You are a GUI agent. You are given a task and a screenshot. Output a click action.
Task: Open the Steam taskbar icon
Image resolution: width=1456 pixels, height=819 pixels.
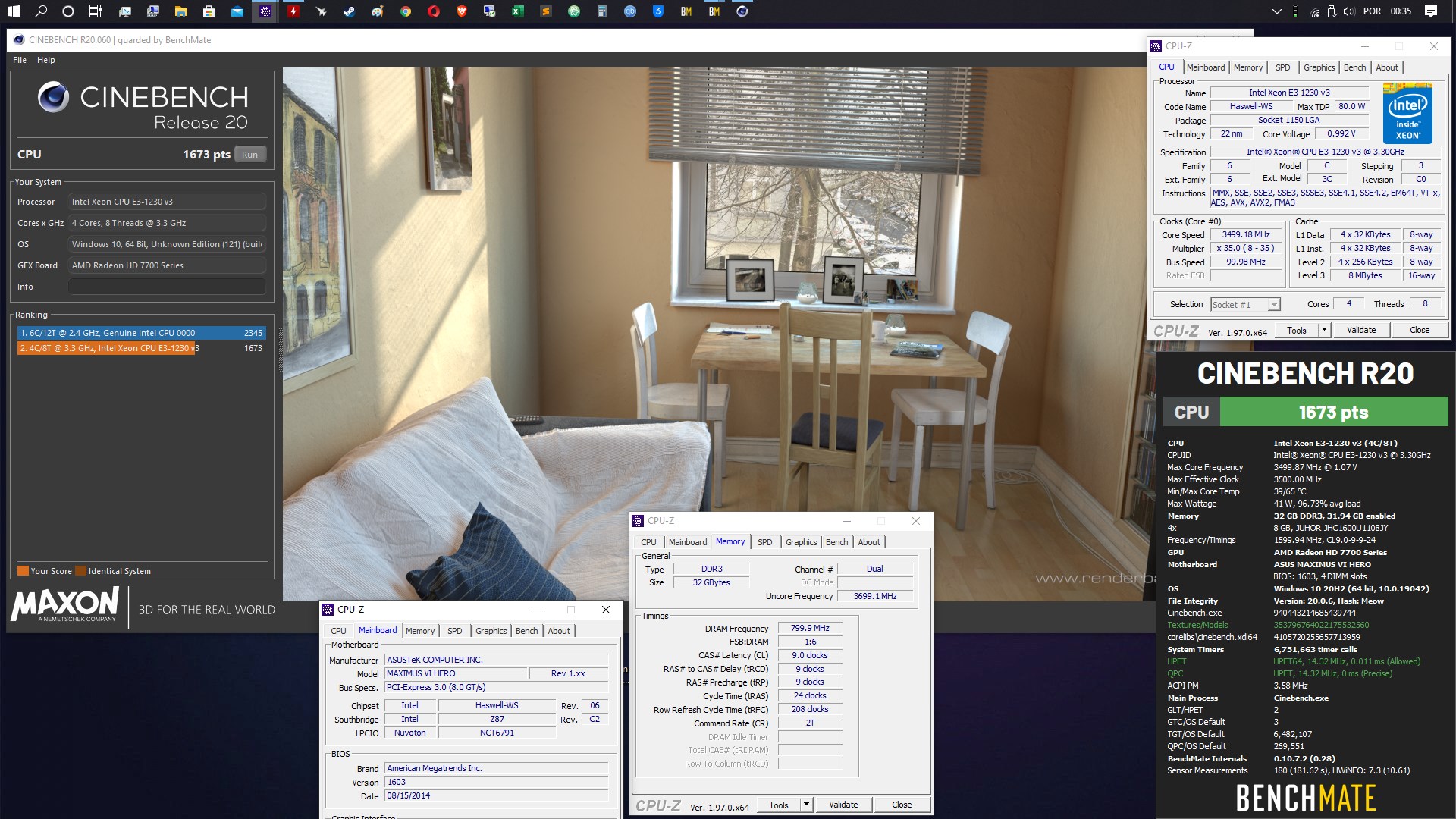(x=349, y=11)
